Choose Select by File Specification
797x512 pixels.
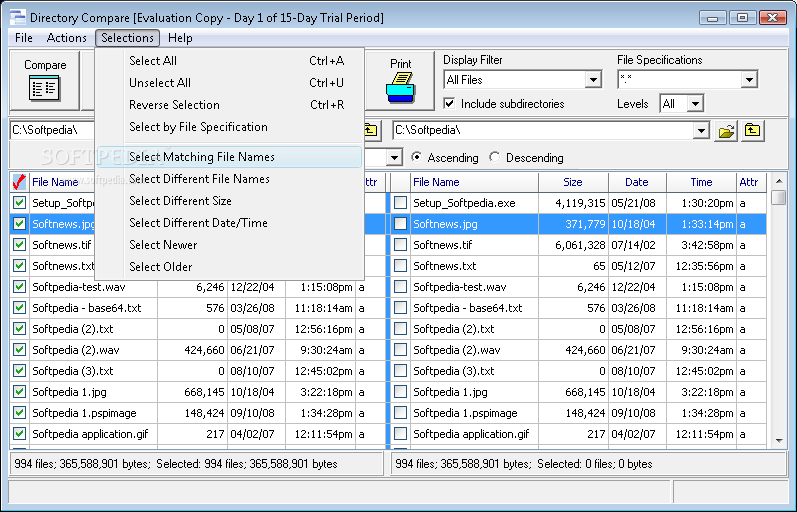[230, 127]
